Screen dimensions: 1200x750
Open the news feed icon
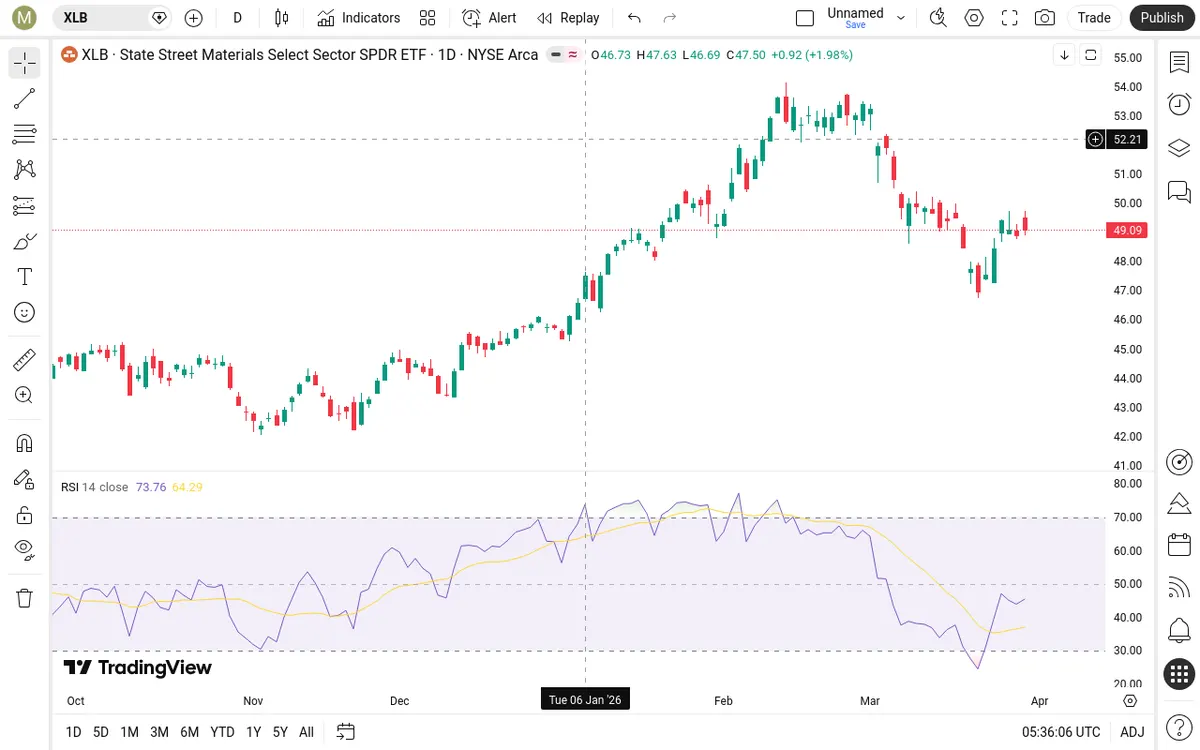(1179, 588)
